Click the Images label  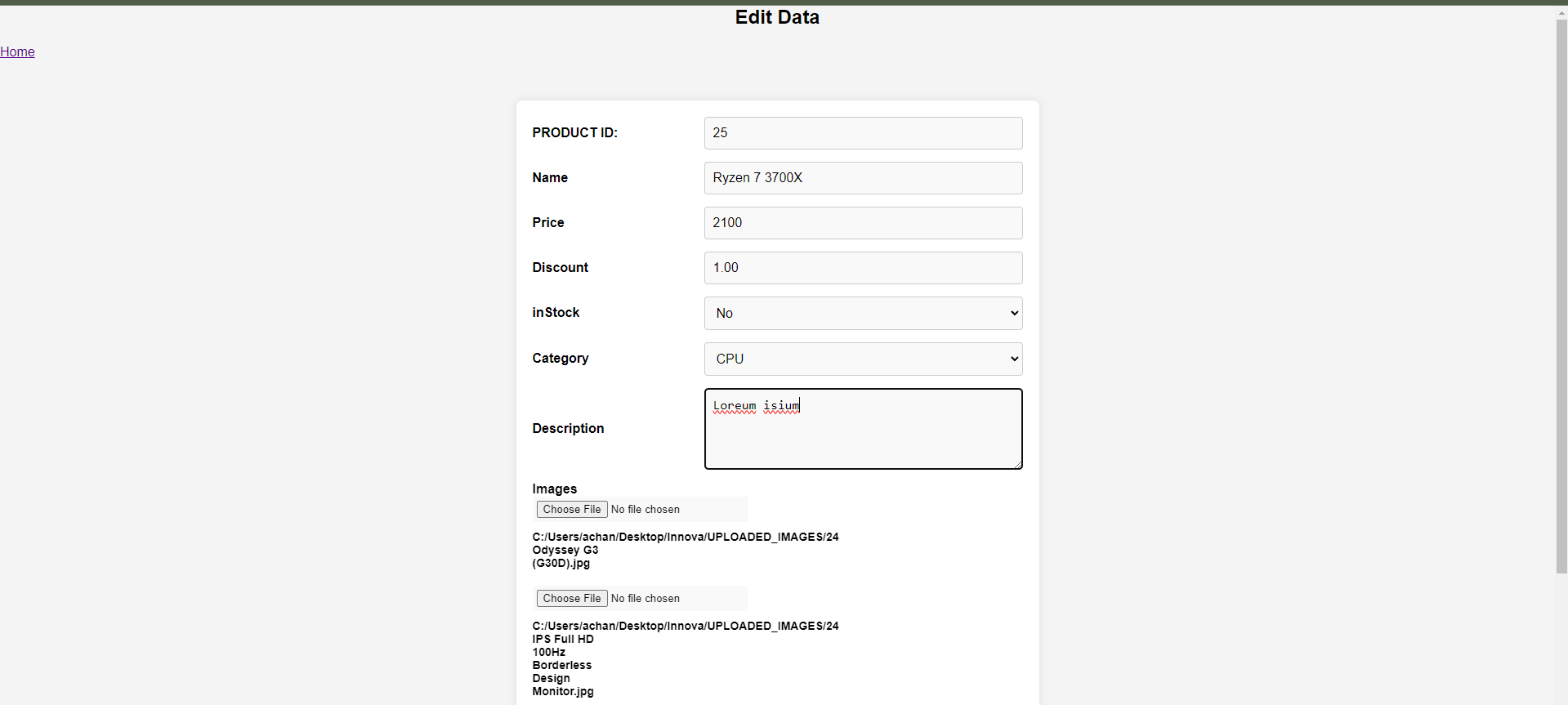coord(554,489)
